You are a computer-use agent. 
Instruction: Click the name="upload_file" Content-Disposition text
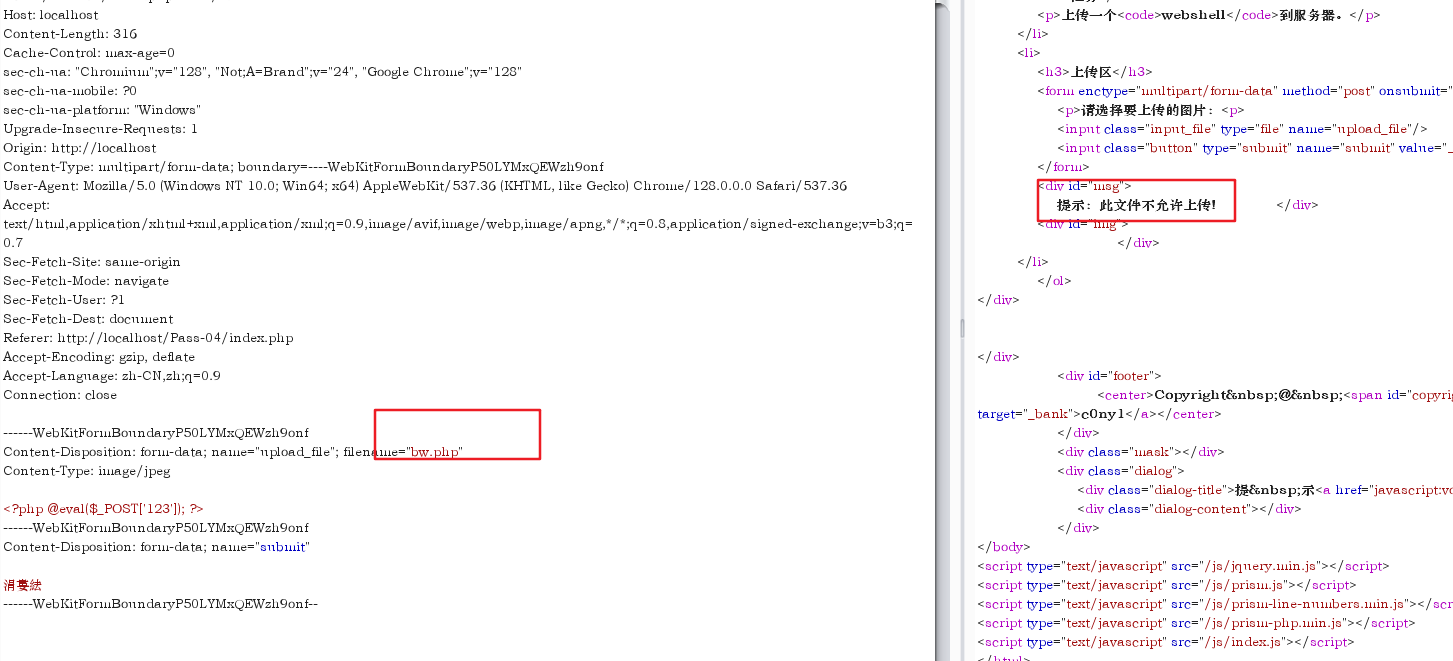[274, 452]
